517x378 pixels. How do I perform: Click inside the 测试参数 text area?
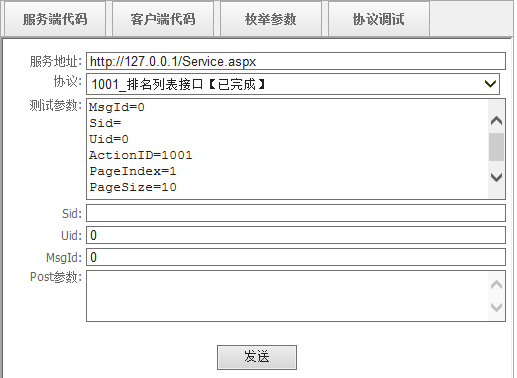click(x=287, y=149)
